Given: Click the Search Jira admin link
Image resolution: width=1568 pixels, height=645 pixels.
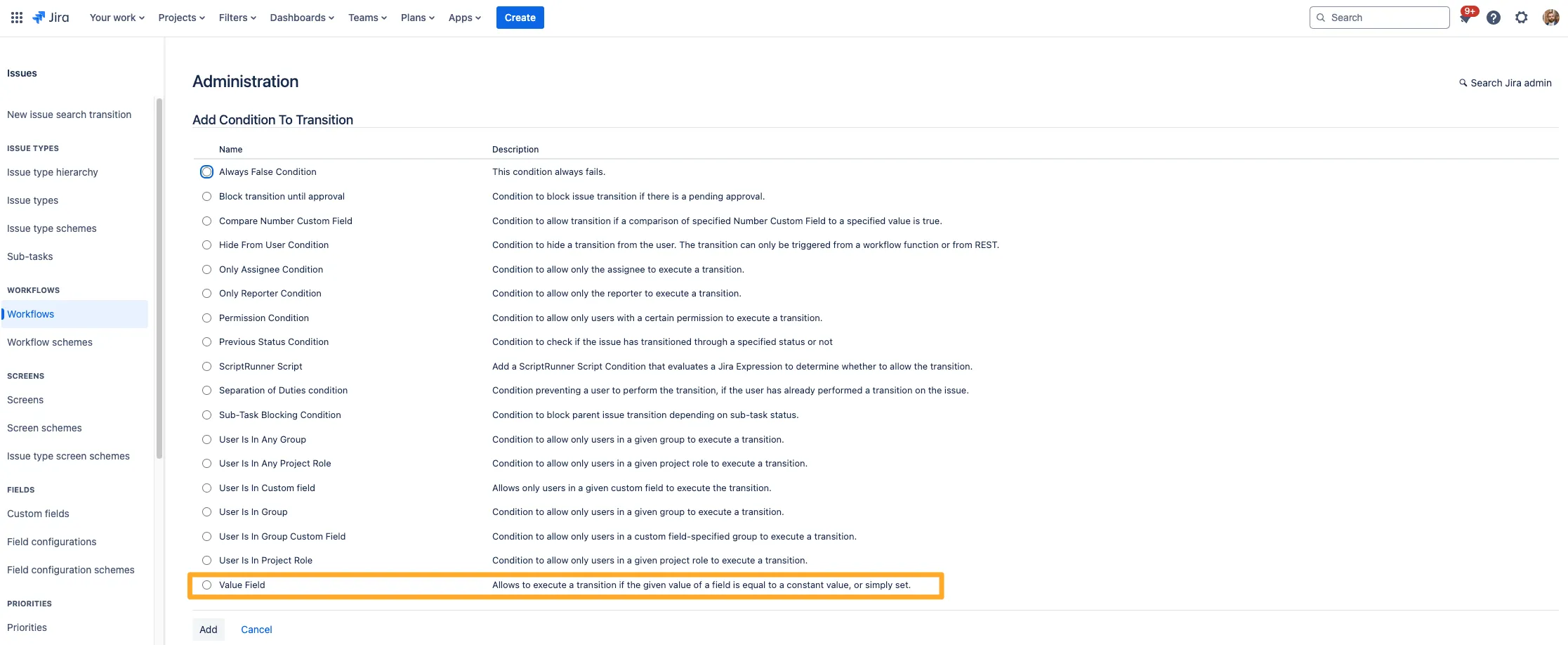Looking at the screenshot, I should (x=1506, y=83).
